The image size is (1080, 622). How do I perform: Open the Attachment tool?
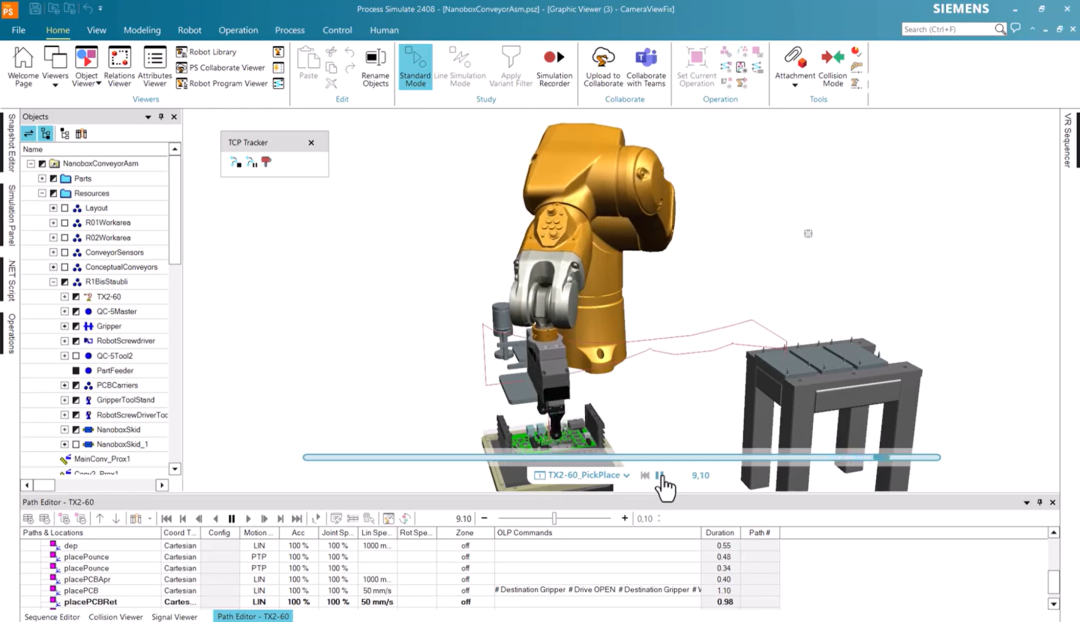[x=795, y=68]
